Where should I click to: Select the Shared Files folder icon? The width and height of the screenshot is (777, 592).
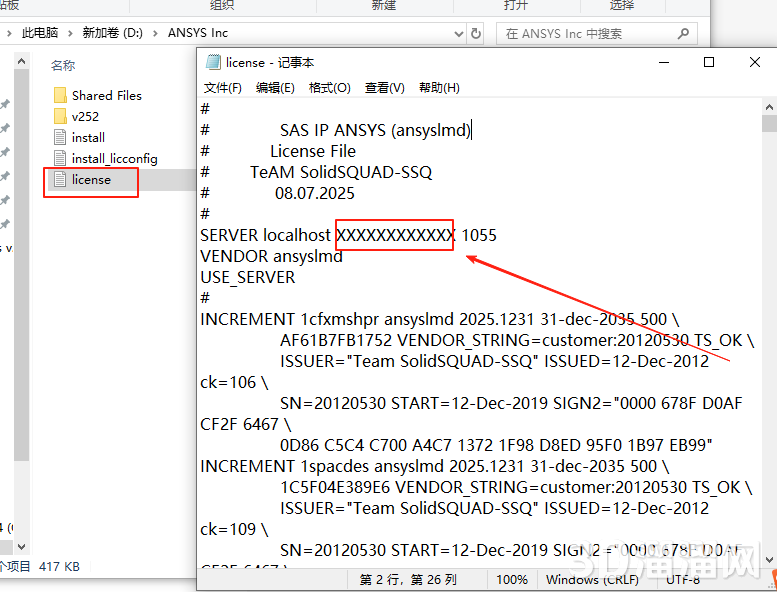coord(59,96)
